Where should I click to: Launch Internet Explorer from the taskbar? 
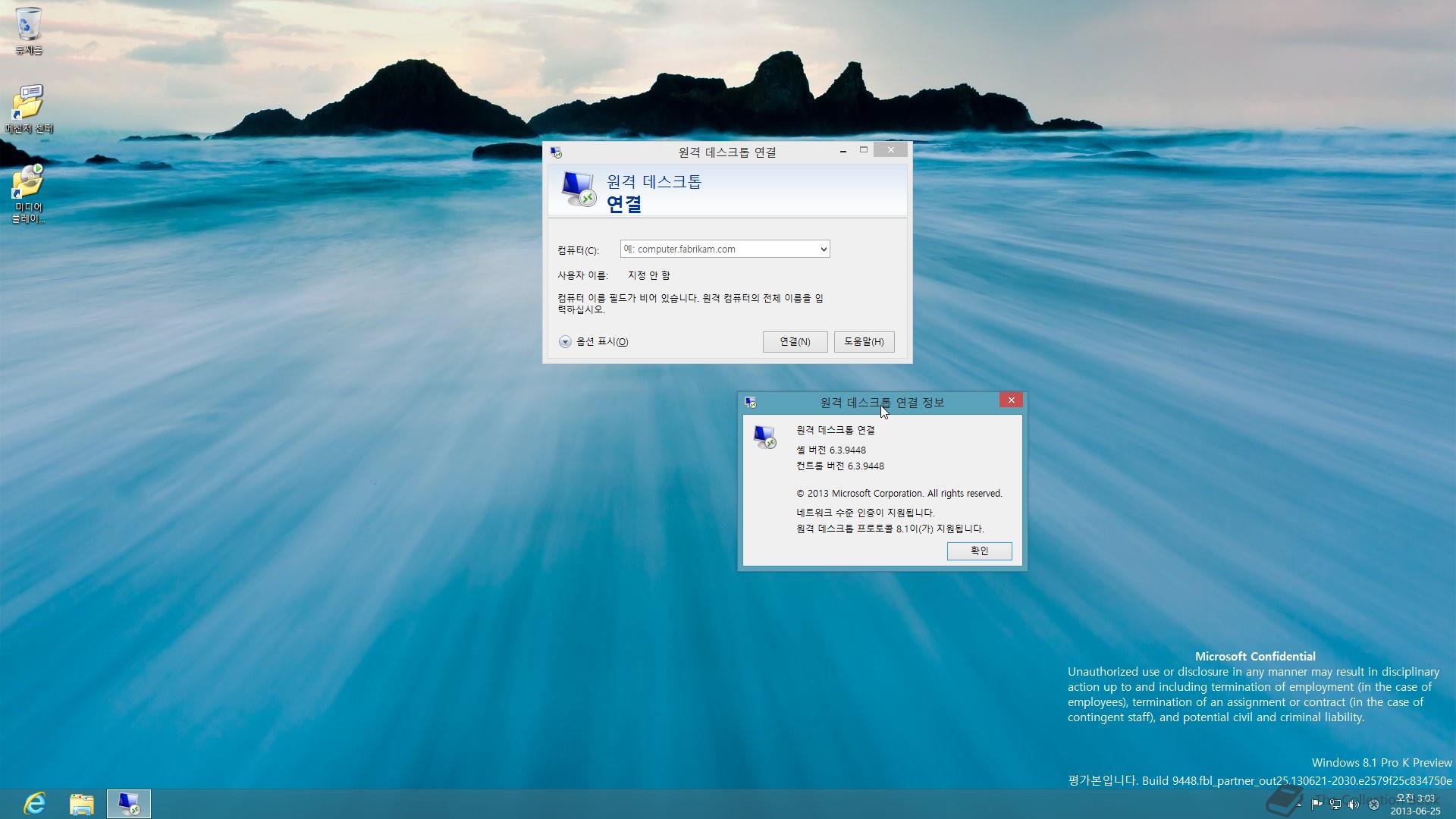point(35,803)
